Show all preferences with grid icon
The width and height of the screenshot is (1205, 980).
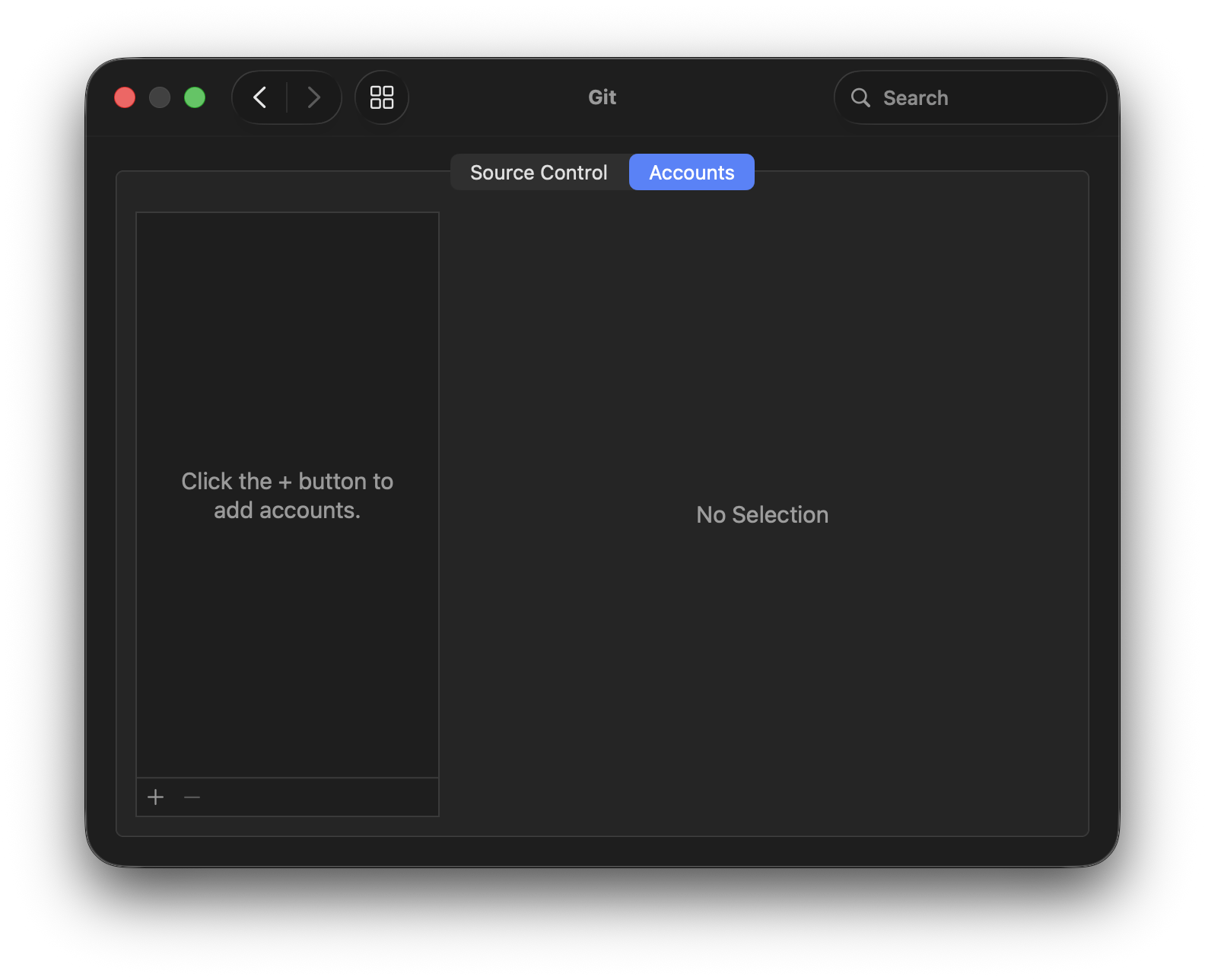382,97
